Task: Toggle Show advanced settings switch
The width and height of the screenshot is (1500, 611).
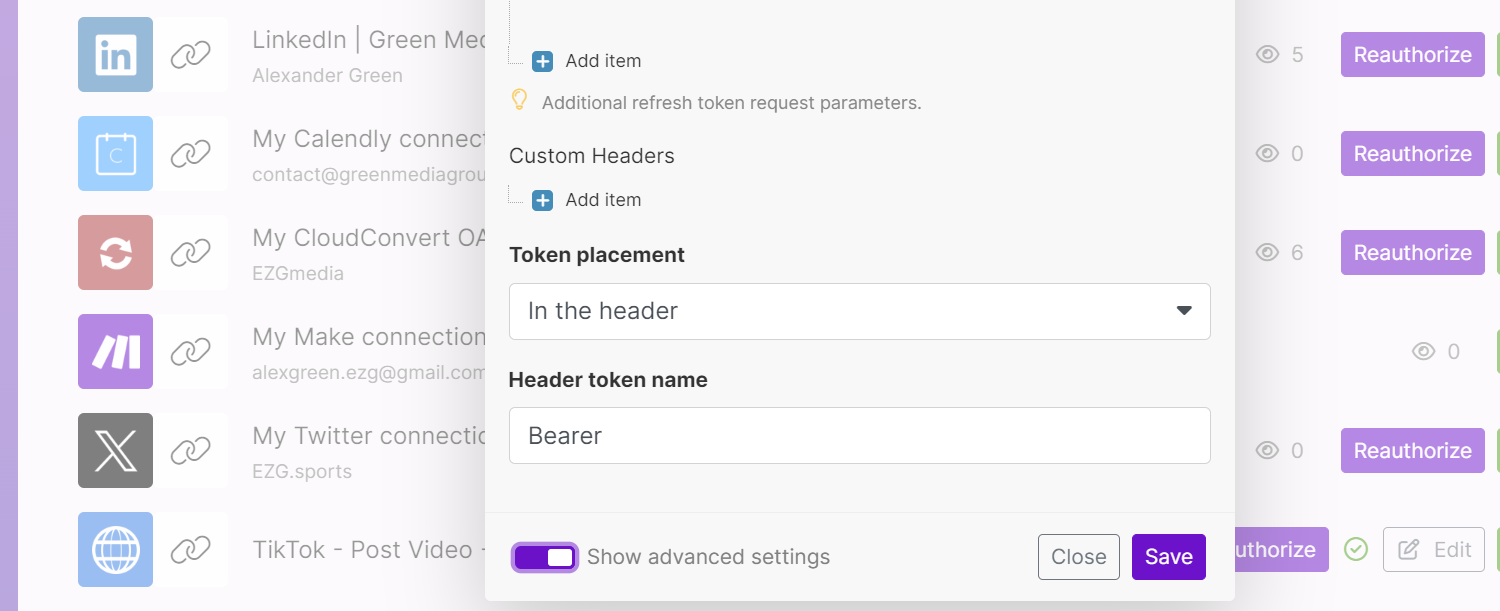Action: point(545,557)
